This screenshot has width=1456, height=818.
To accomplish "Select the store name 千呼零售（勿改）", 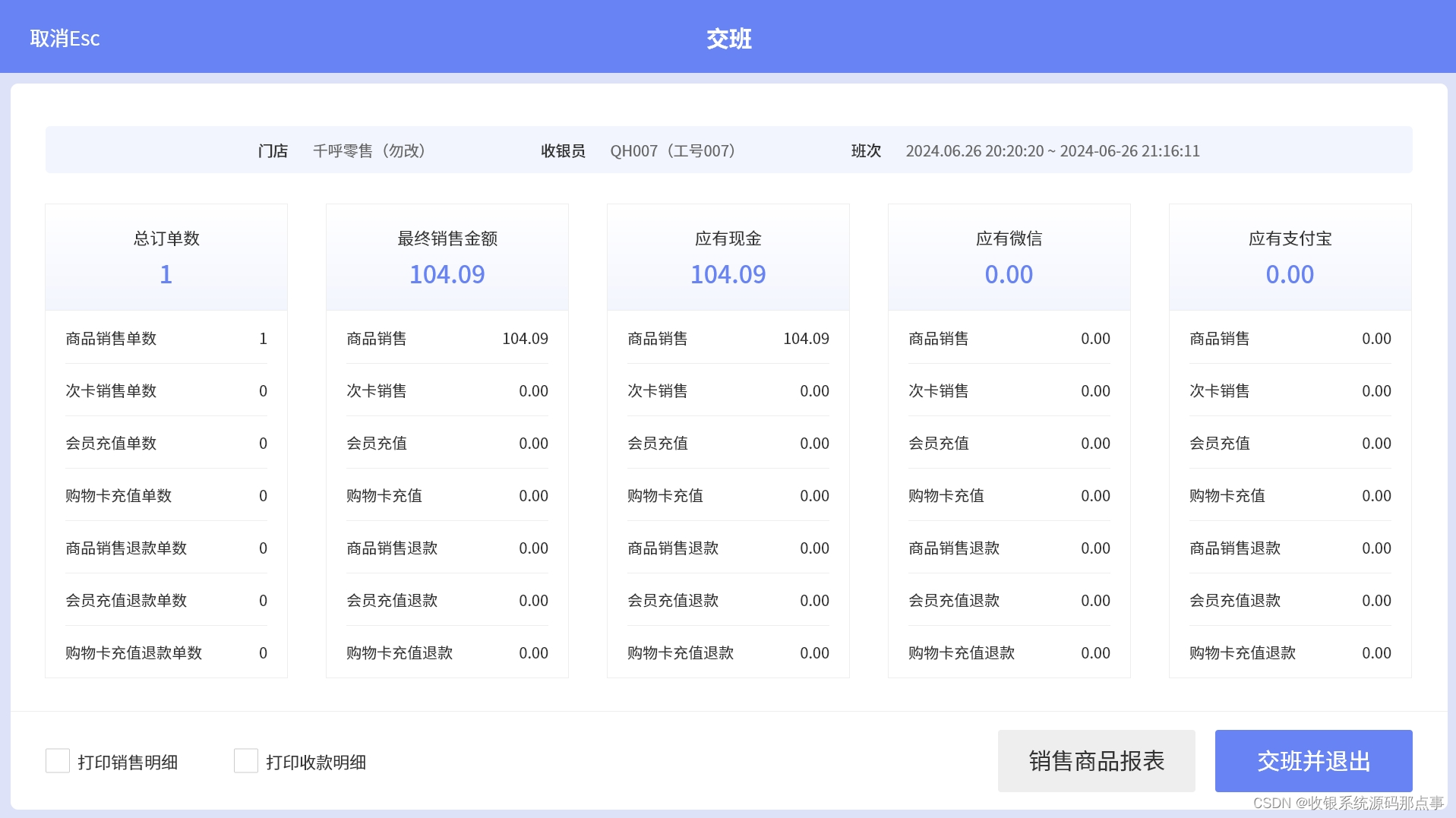I will pyautogui.click(x=368, y=150).
